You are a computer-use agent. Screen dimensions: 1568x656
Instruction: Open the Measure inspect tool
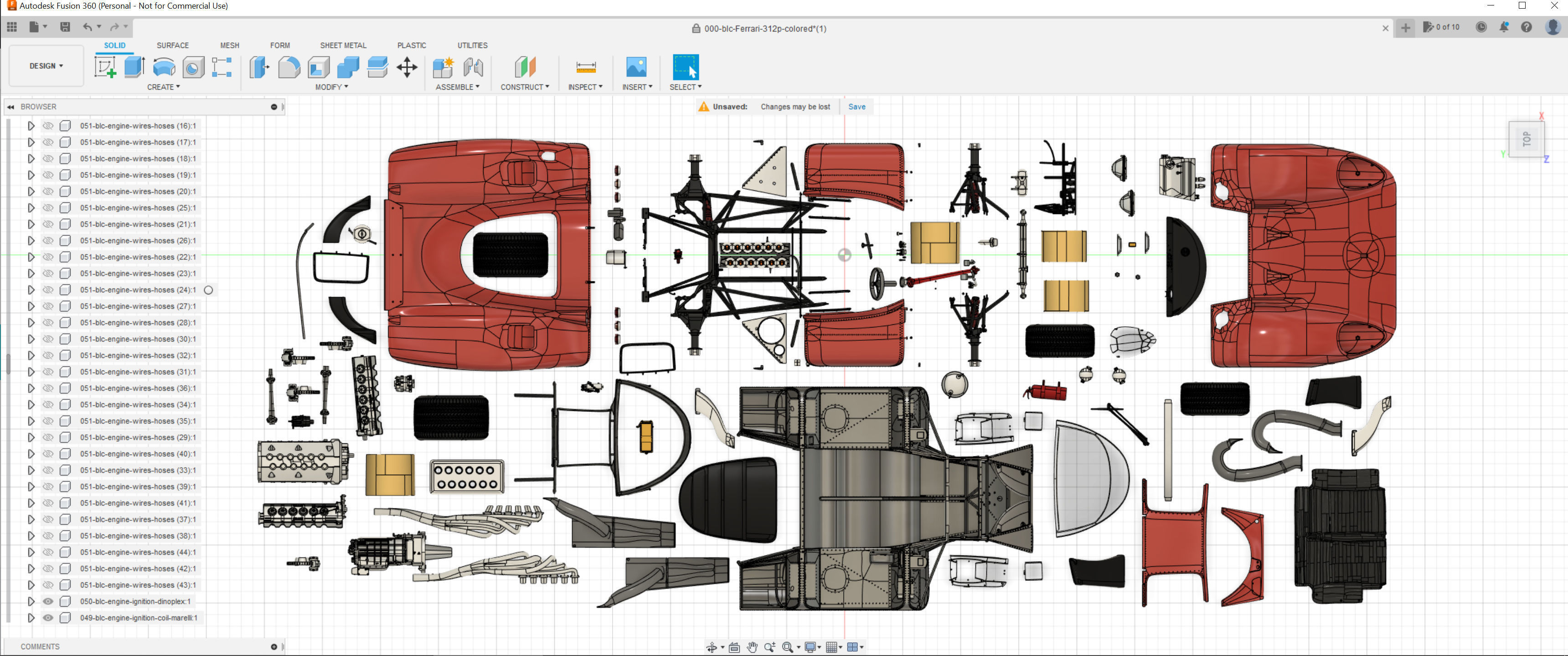click(x=586, y=67)
